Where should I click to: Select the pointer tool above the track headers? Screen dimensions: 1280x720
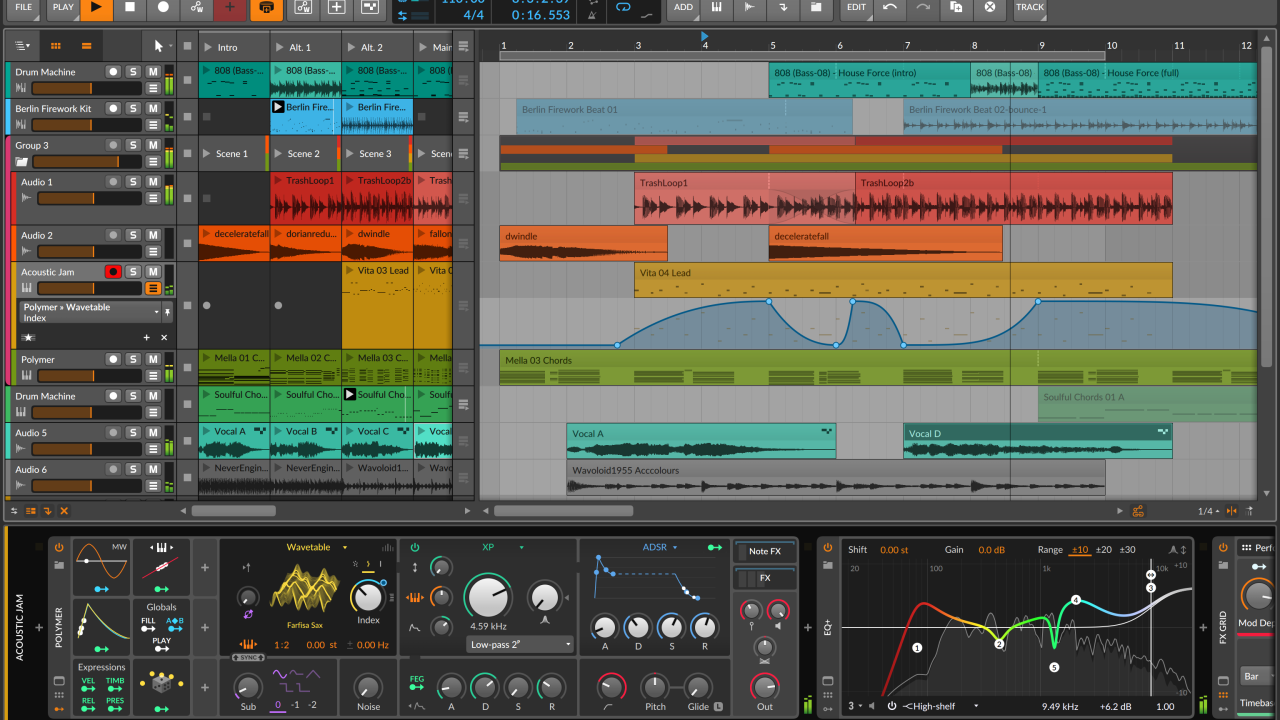156,46
